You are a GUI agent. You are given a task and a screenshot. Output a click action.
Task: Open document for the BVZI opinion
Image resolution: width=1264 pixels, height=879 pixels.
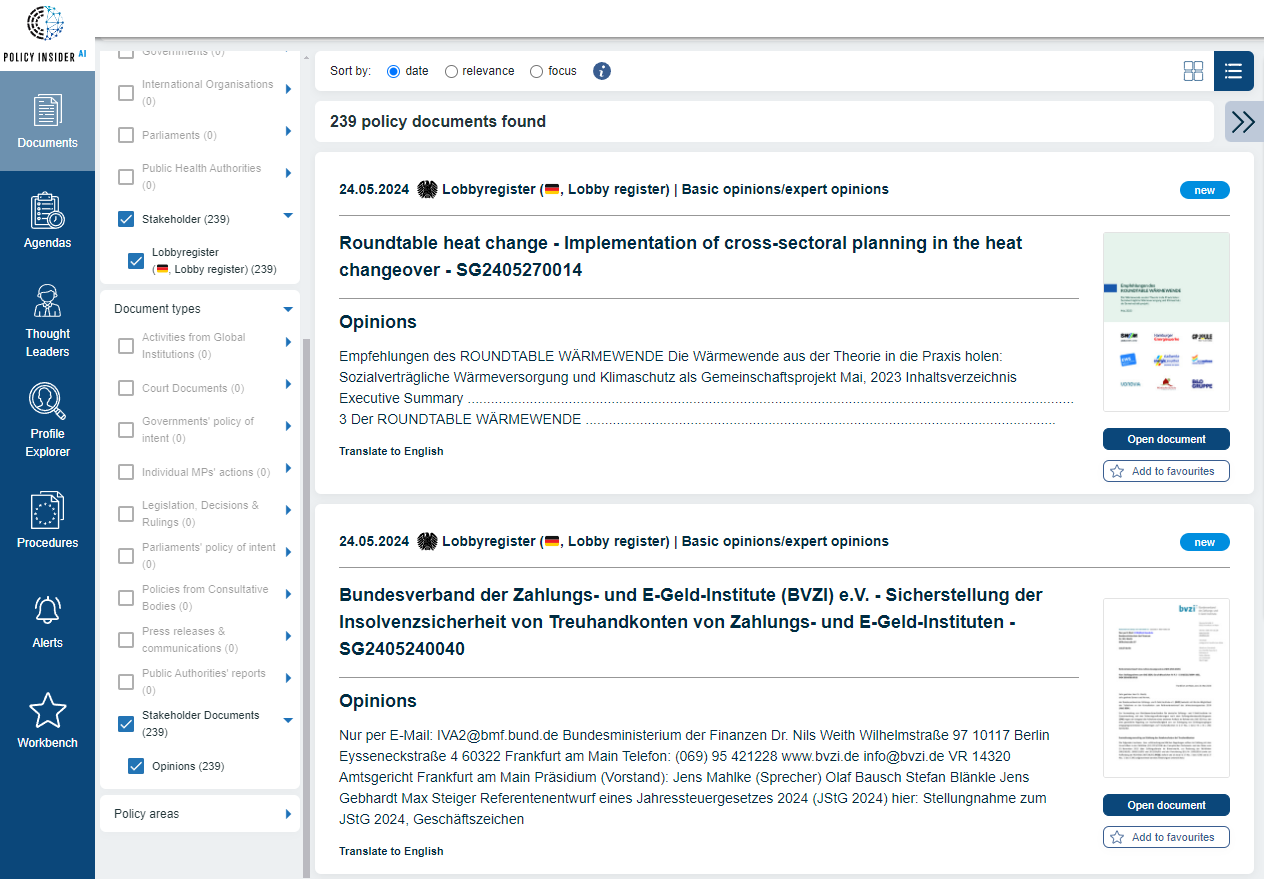click(x=1166, y=805)
